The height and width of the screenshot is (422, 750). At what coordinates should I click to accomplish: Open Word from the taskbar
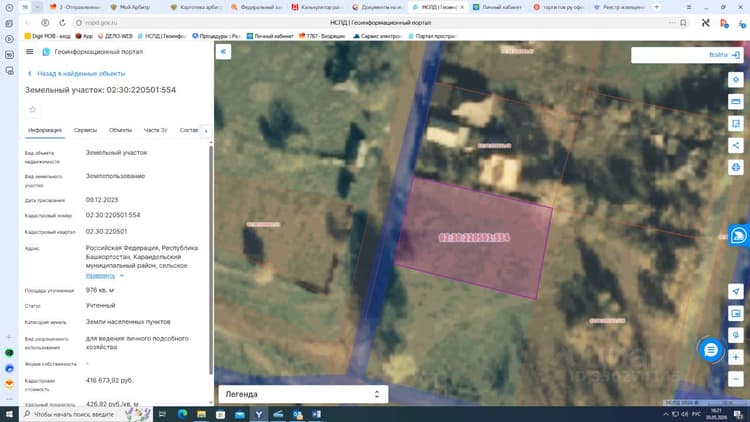[x=316, y=414]
